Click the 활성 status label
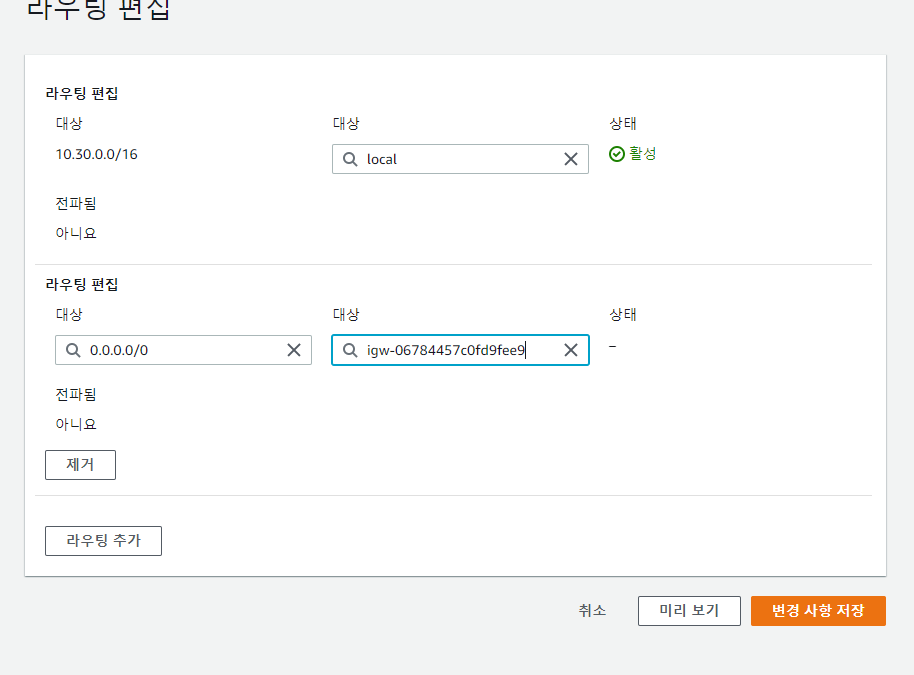This screenshot has height=675, width=914. 642,153
